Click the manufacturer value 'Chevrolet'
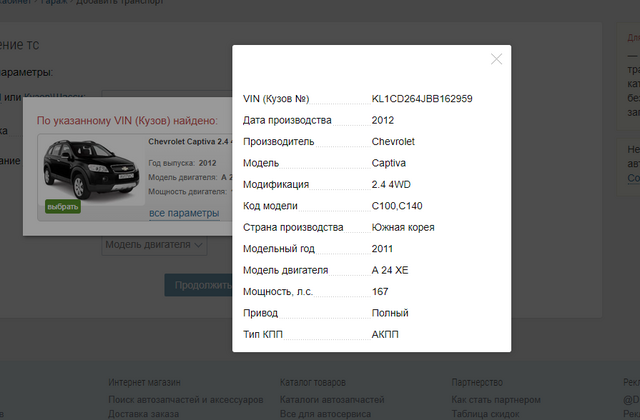The width and height of the screenshot is (640, 420). (x=393, y=142)
